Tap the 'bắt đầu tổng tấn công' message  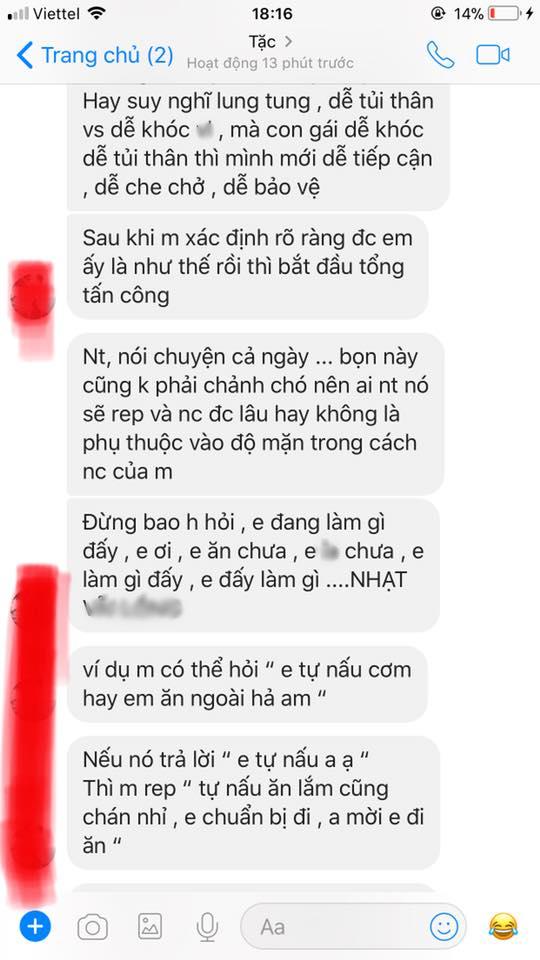[x=247, y=266]
